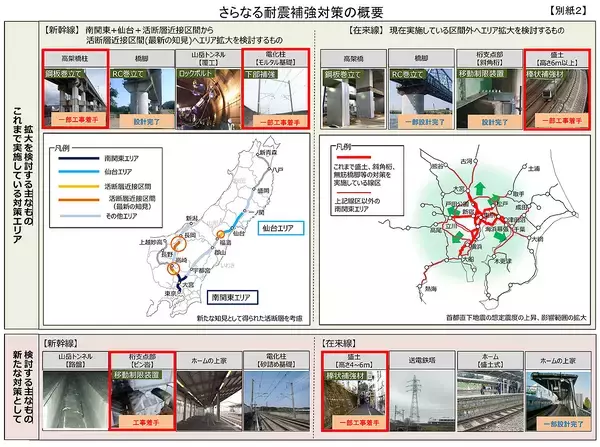Click the note 新たな知見として得られた活断層を考慮
Image resolution: width=600 pixels, height=447 pixels.
[x=249, y=318]
